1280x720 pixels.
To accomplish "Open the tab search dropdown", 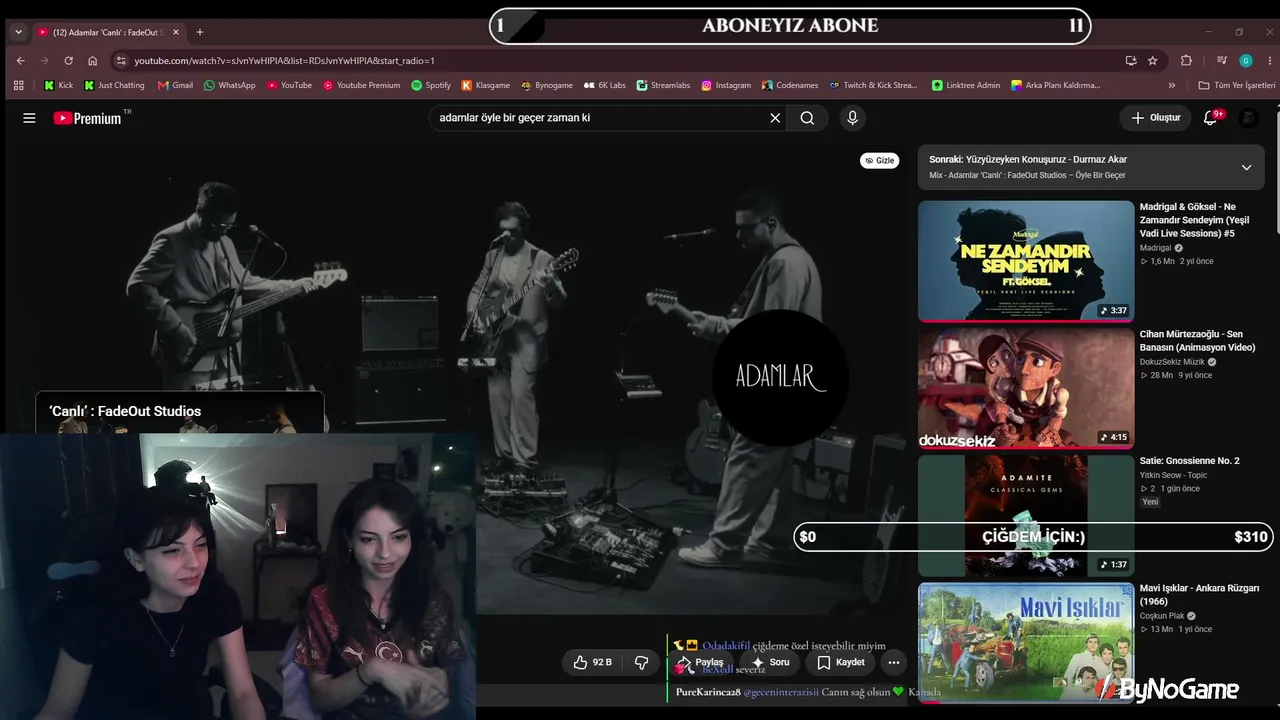I will (x=18, y=32).
